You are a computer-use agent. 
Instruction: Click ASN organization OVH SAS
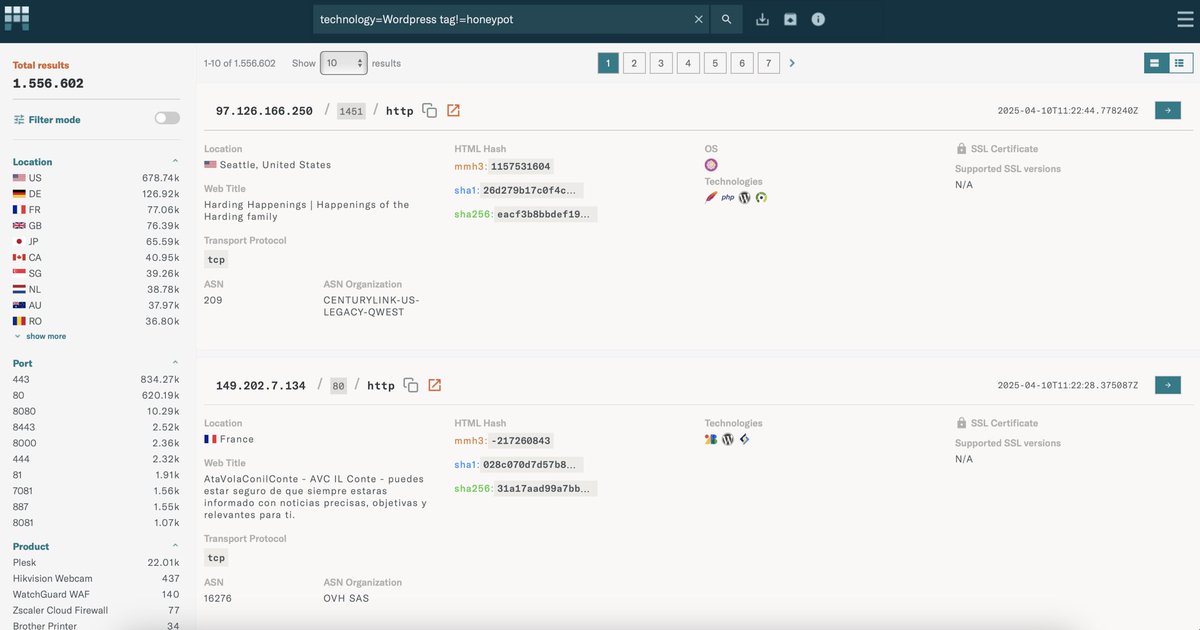tap(346, 599)
